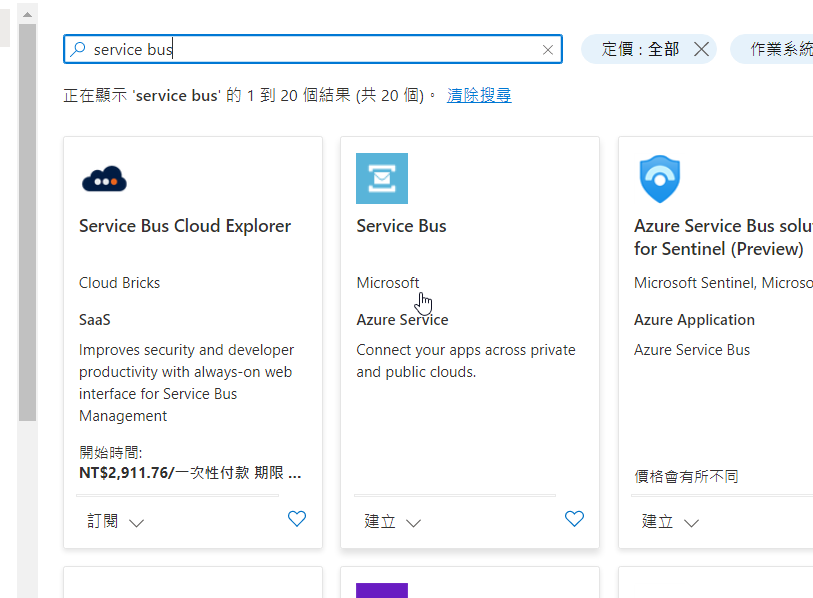Open Service Bus Cloud Explorer cloud icon
813x598 pixels.
(x=104, y=179)
